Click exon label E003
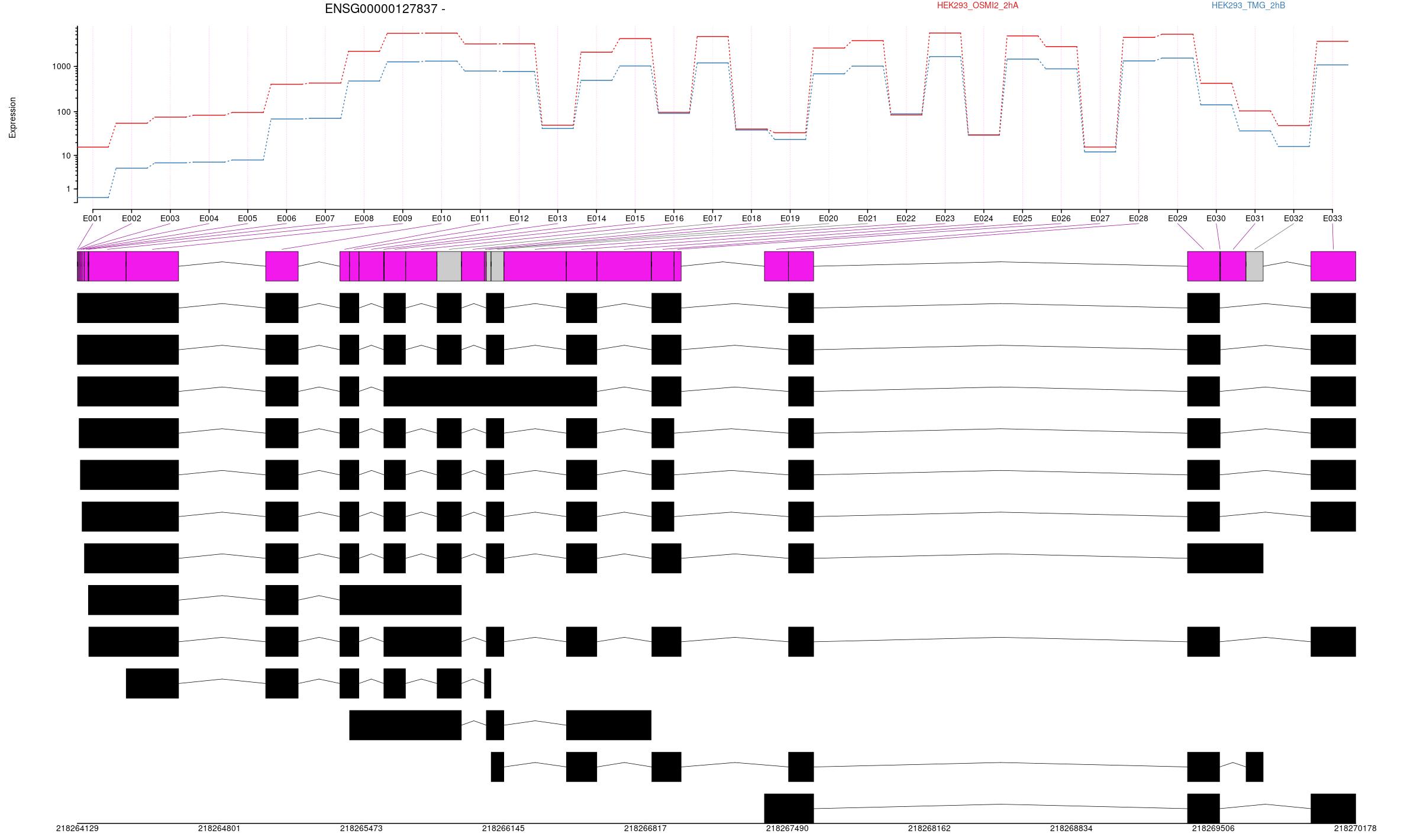This screenshot has height=840, width=1420. 170,218
